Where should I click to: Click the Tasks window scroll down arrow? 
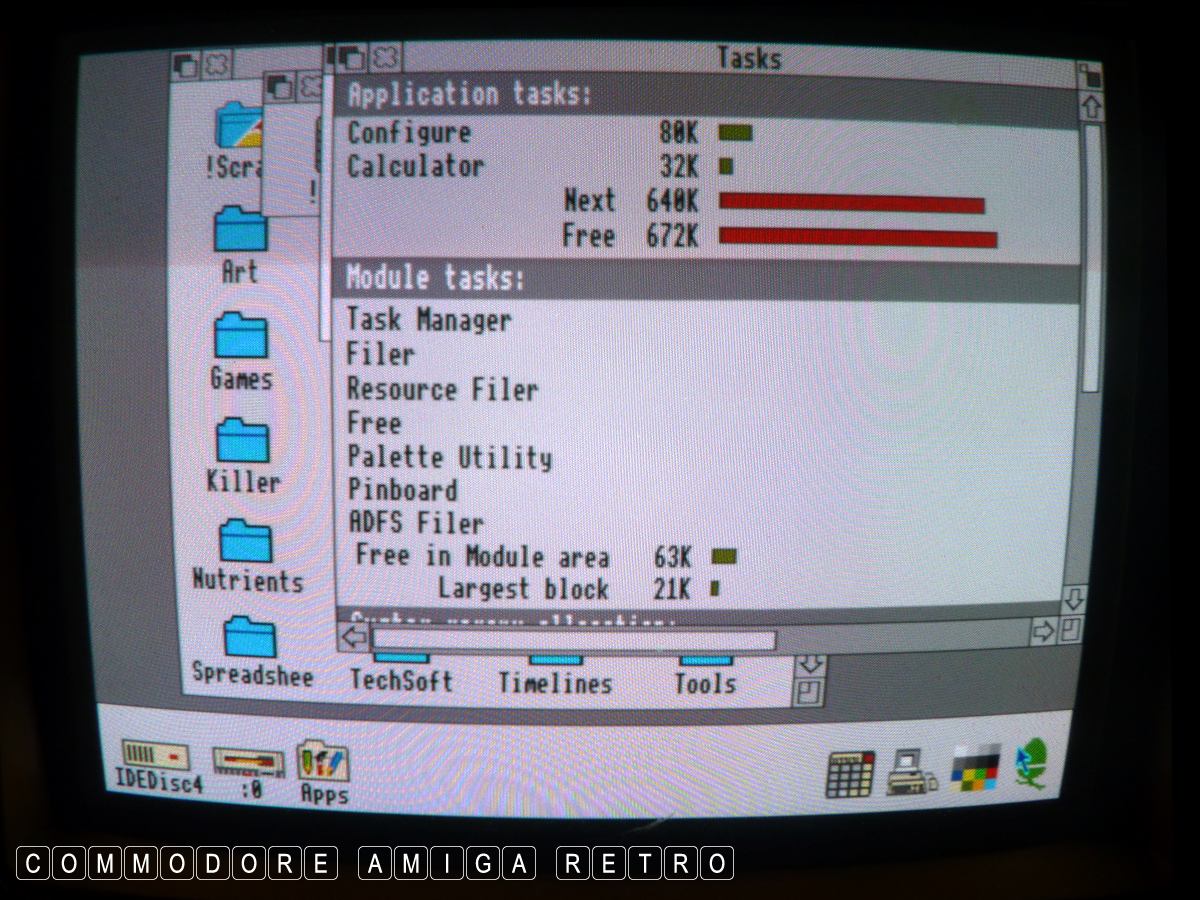pos(1073,600)
